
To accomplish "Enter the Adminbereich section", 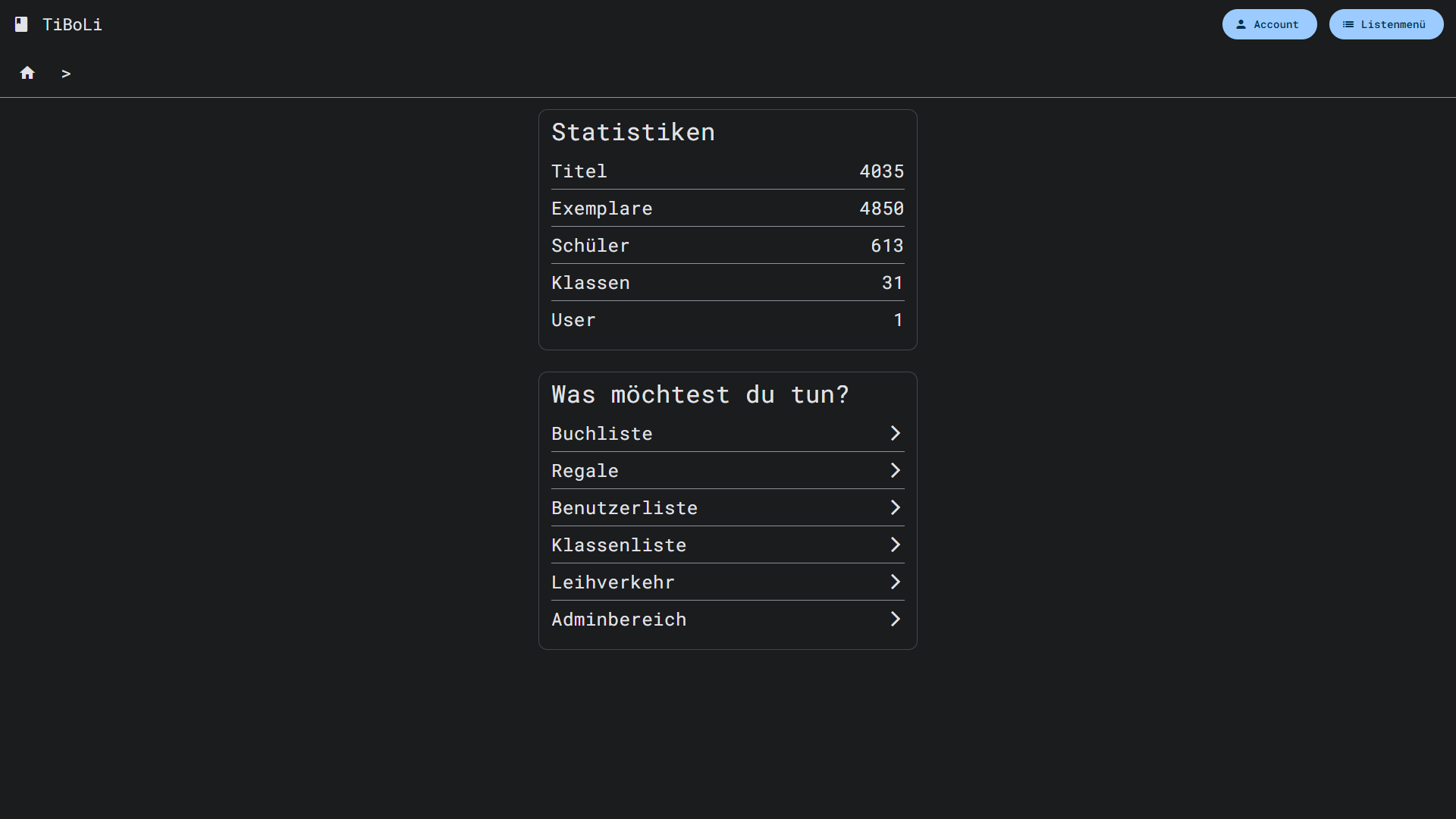I will 618,620.
